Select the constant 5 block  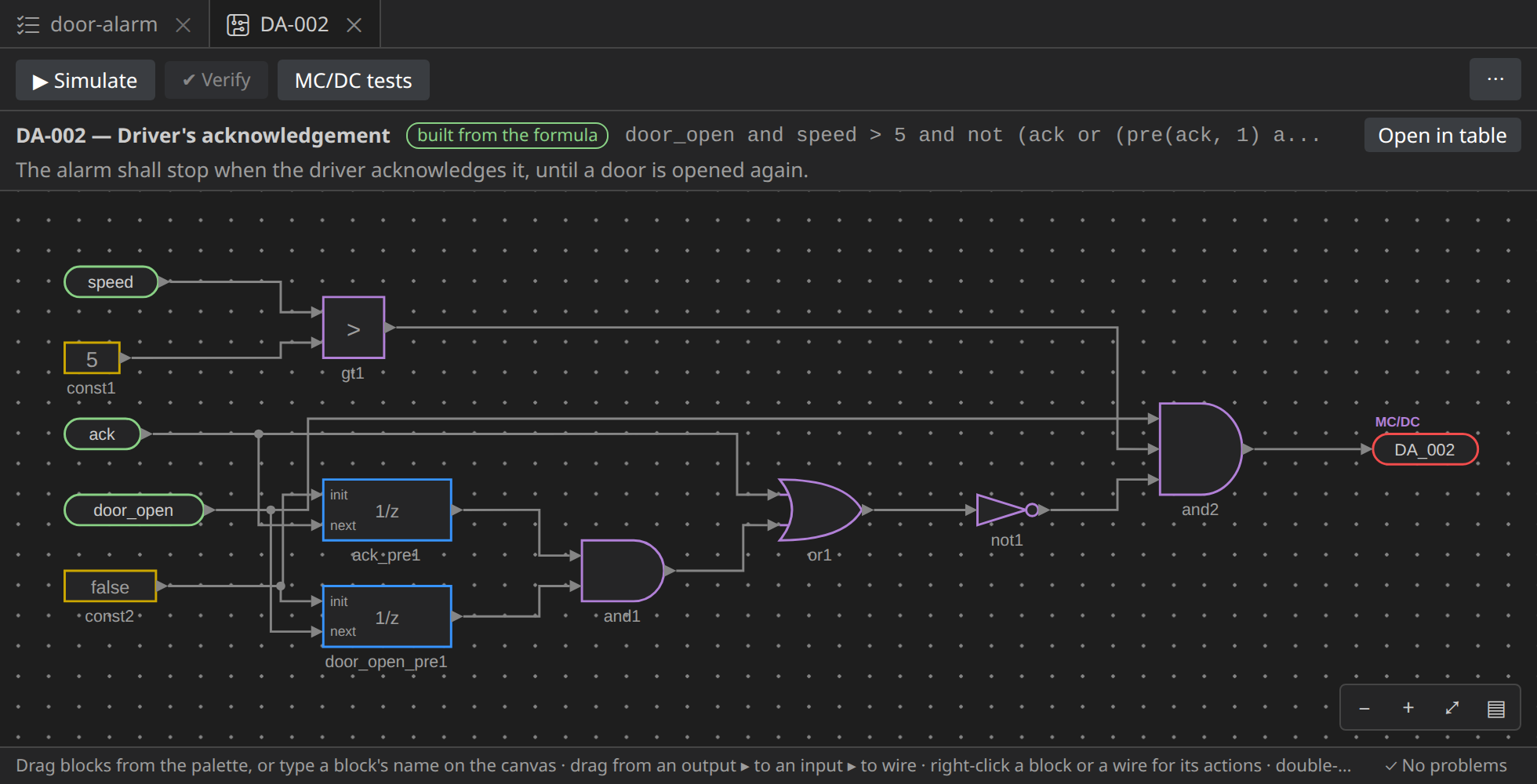(x=92, y=358)
